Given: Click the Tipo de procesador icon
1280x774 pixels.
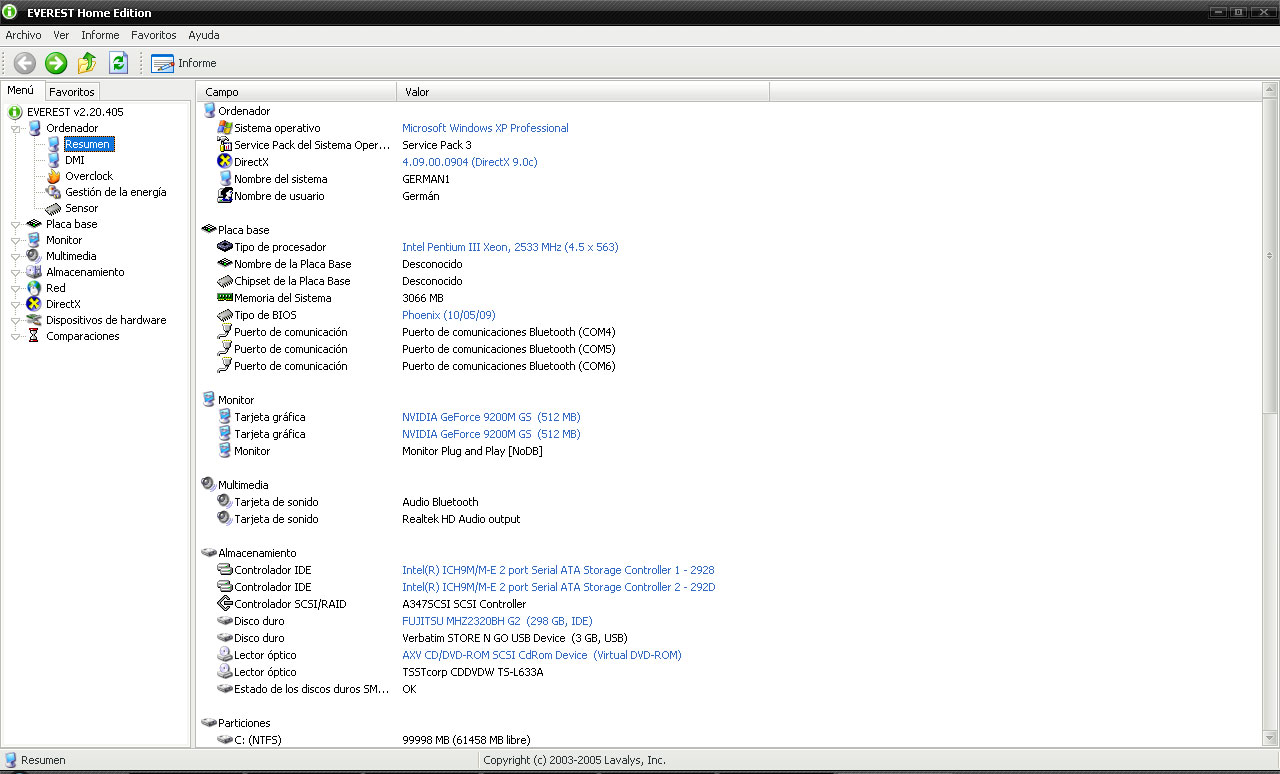Looking at the screenshot, I should pos(225,247).
